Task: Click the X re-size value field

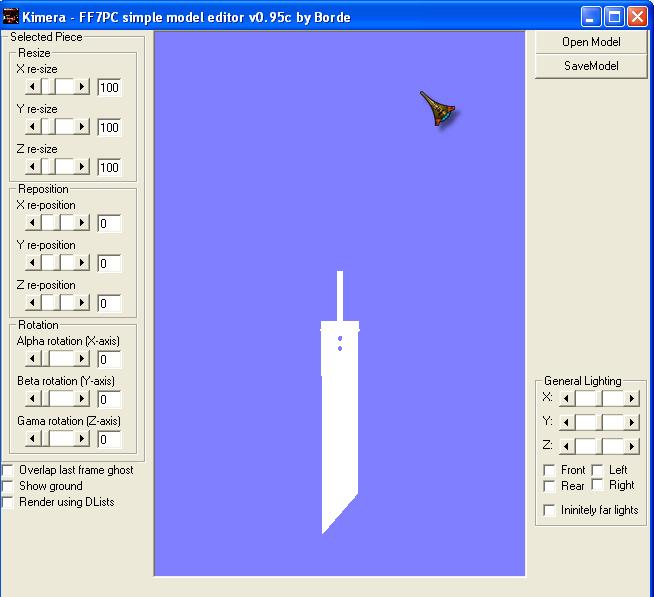Action: 109,88
